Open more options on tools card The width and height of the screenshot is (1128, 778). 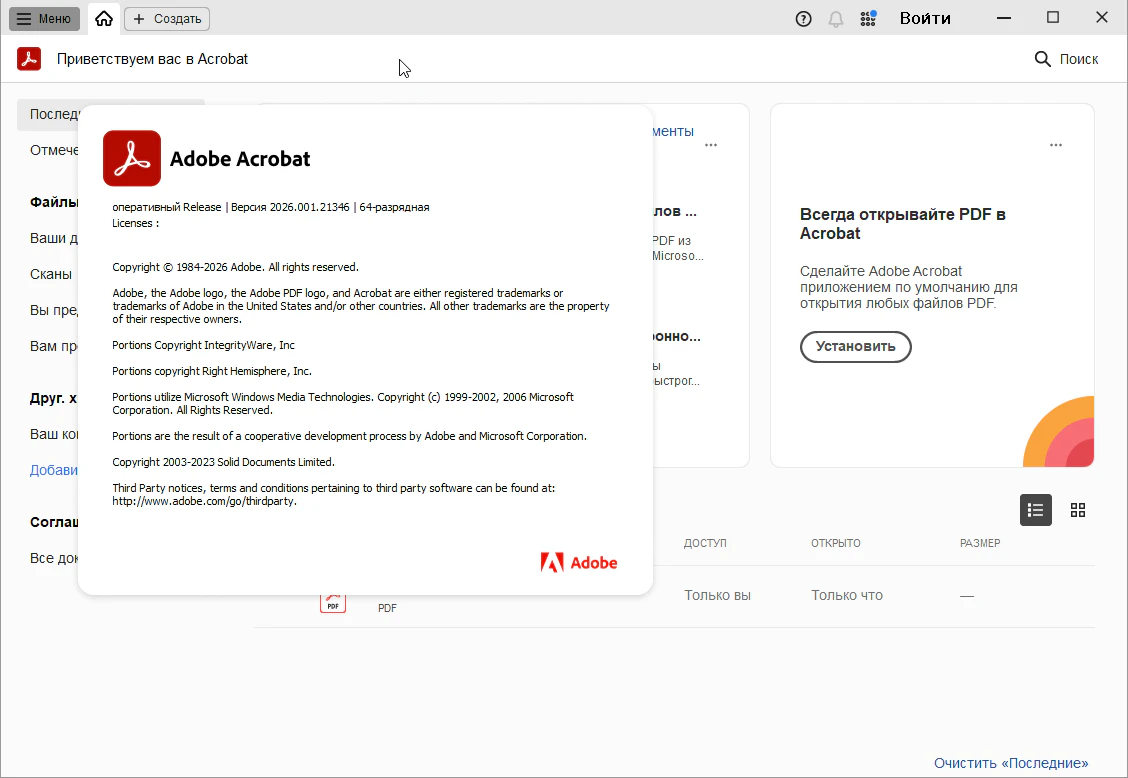(710, 145)
